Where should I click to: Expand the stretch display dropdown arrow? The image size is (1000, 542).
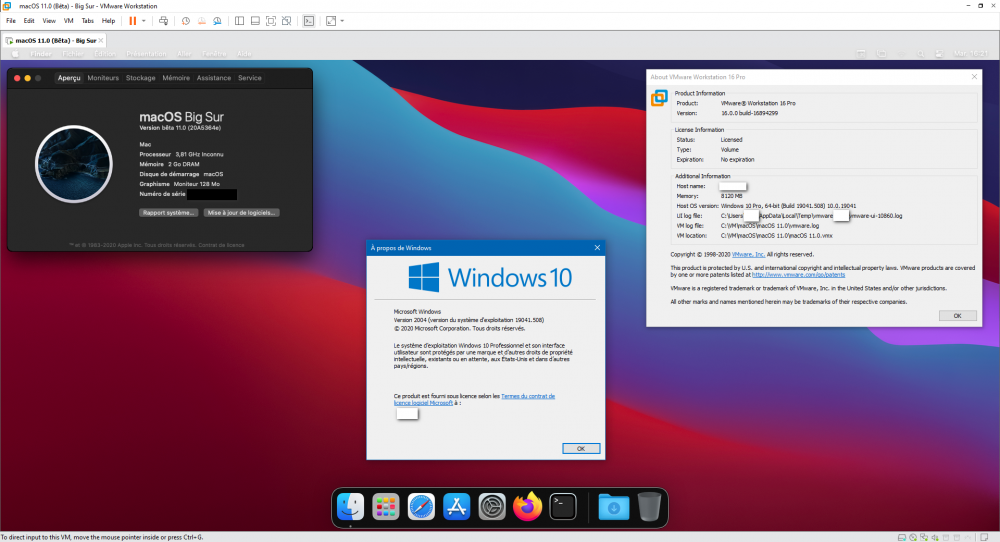click(342, 21)
